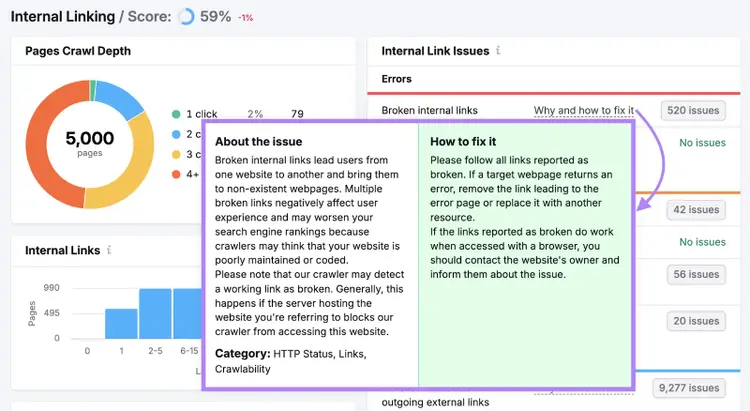Click the red legend dot for 4+ clicks

176,174
